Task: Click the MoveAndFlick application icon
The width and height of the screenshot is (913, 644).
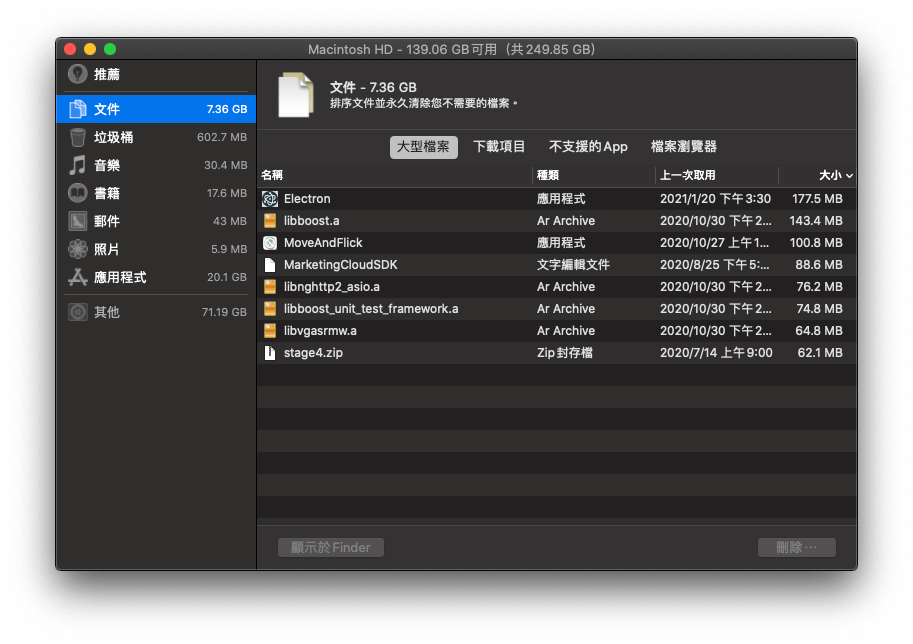Action: (268, 242)
